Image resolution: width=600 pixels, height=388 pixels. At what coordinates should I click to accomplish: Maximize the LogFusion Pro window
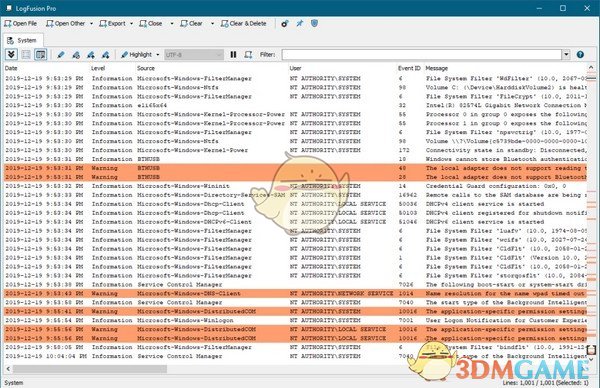pos(563,8)
